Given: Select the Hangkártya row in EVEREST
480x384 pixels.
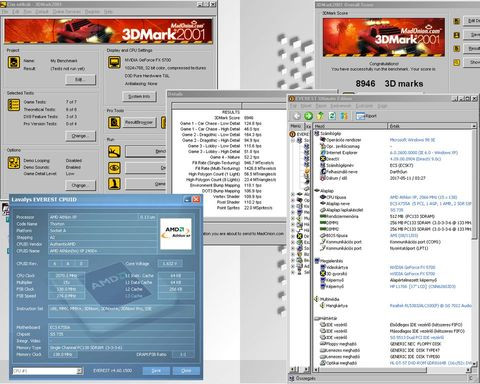Looking at the screenshot, I should (395, 306).
